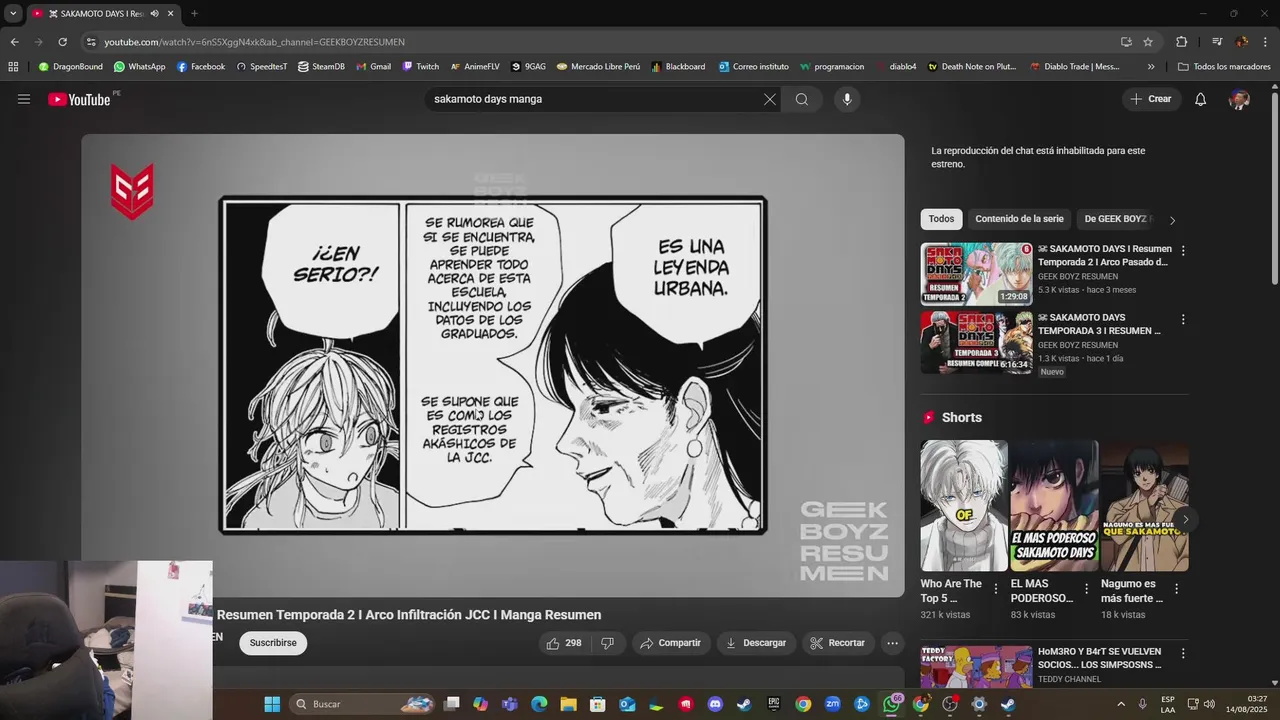Open options for 'Nagumo es más fuerte' short

point(1176,590)
